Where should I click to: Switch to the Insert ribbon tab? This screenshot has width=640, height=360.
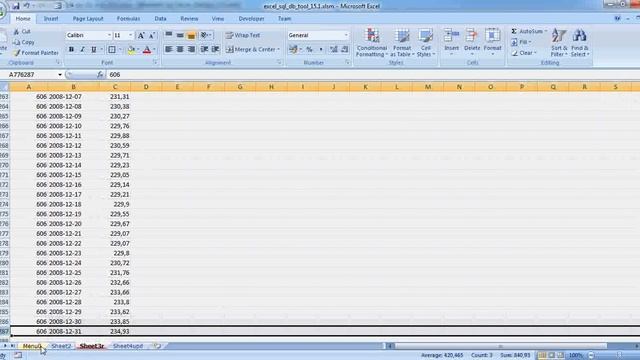(51, 19)
